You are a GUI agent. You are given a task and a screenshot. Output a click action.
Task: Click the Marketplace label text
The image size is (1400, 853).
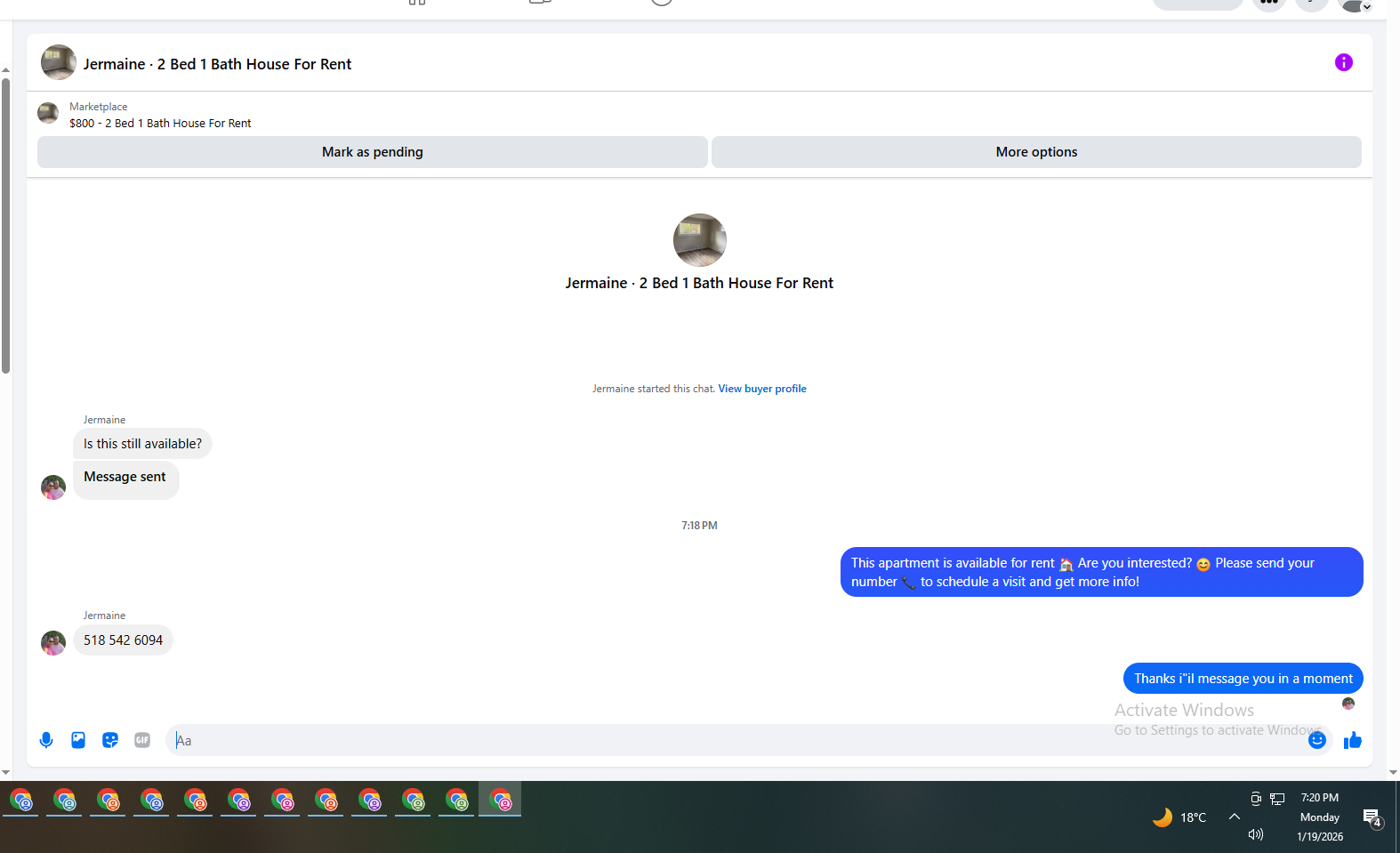click(99, 107)
